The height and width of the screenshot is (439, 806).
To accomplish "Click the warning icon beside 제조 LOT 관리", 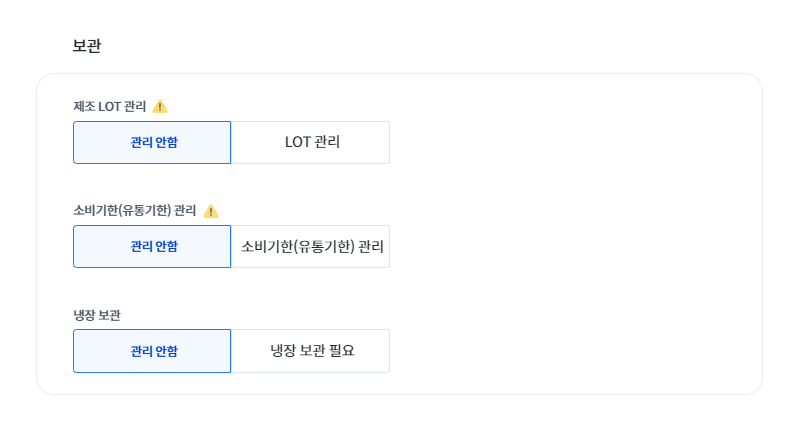I will (160, 107).
